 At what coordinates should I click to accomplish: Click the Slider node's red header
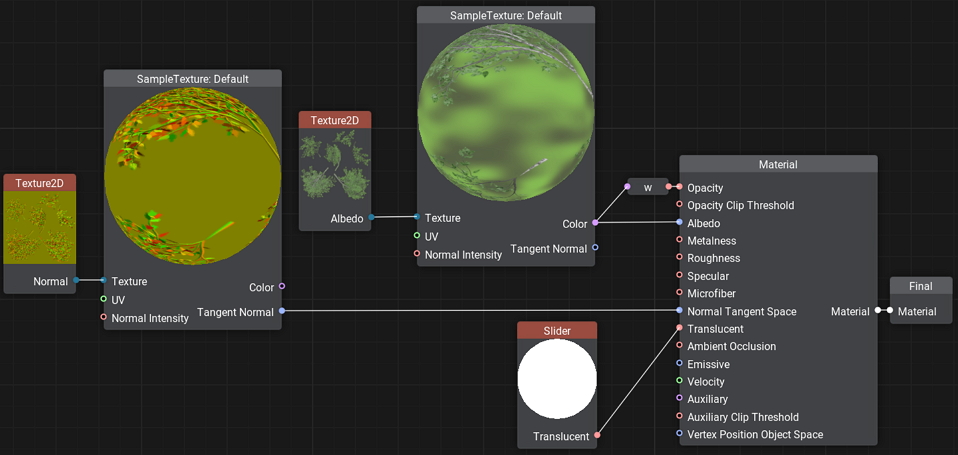557,331
